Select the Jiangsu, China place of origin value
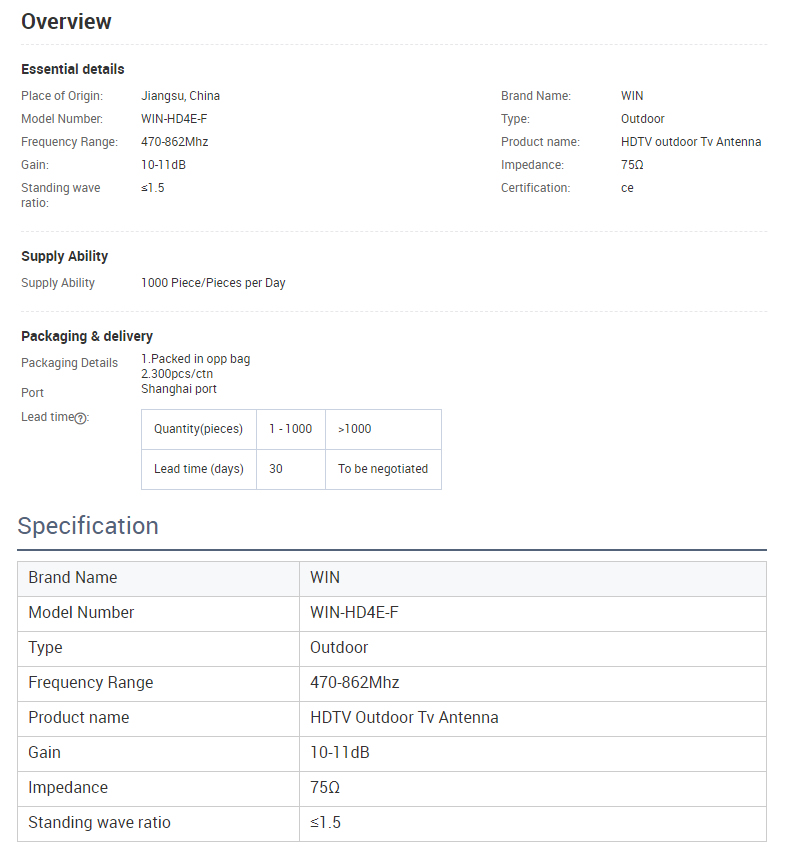This screenshot has height=850, width=800. click(180, 96)
